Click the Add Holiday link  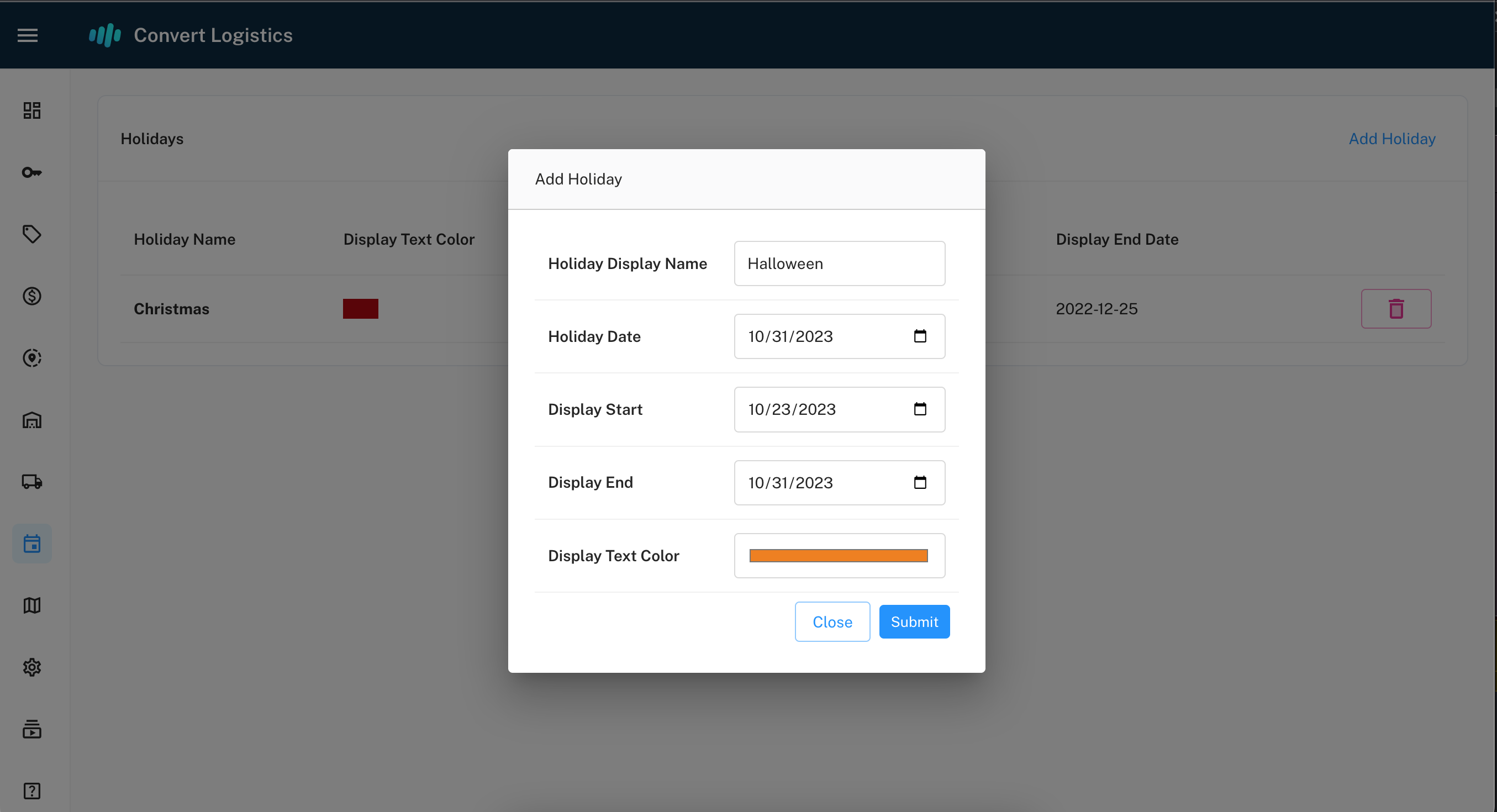point(1392,138)
